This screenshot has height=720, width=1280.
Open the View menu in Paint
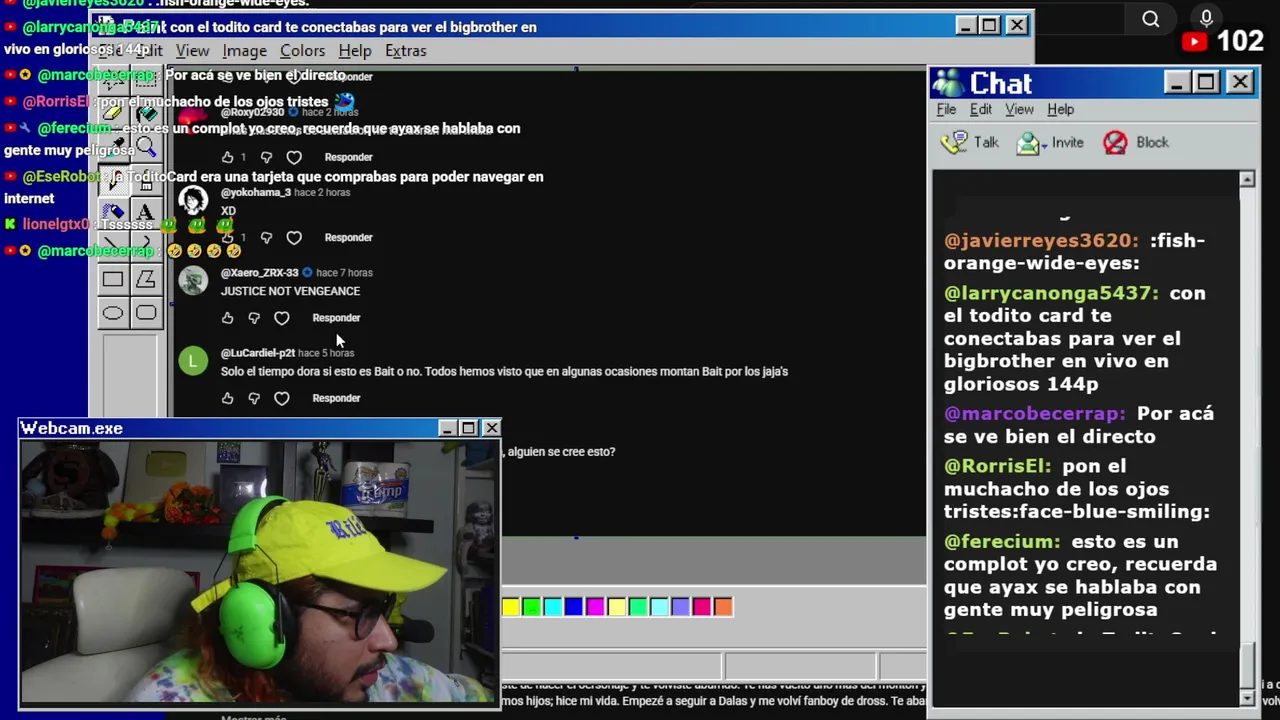pyautogui.click(x=192, y=50)
